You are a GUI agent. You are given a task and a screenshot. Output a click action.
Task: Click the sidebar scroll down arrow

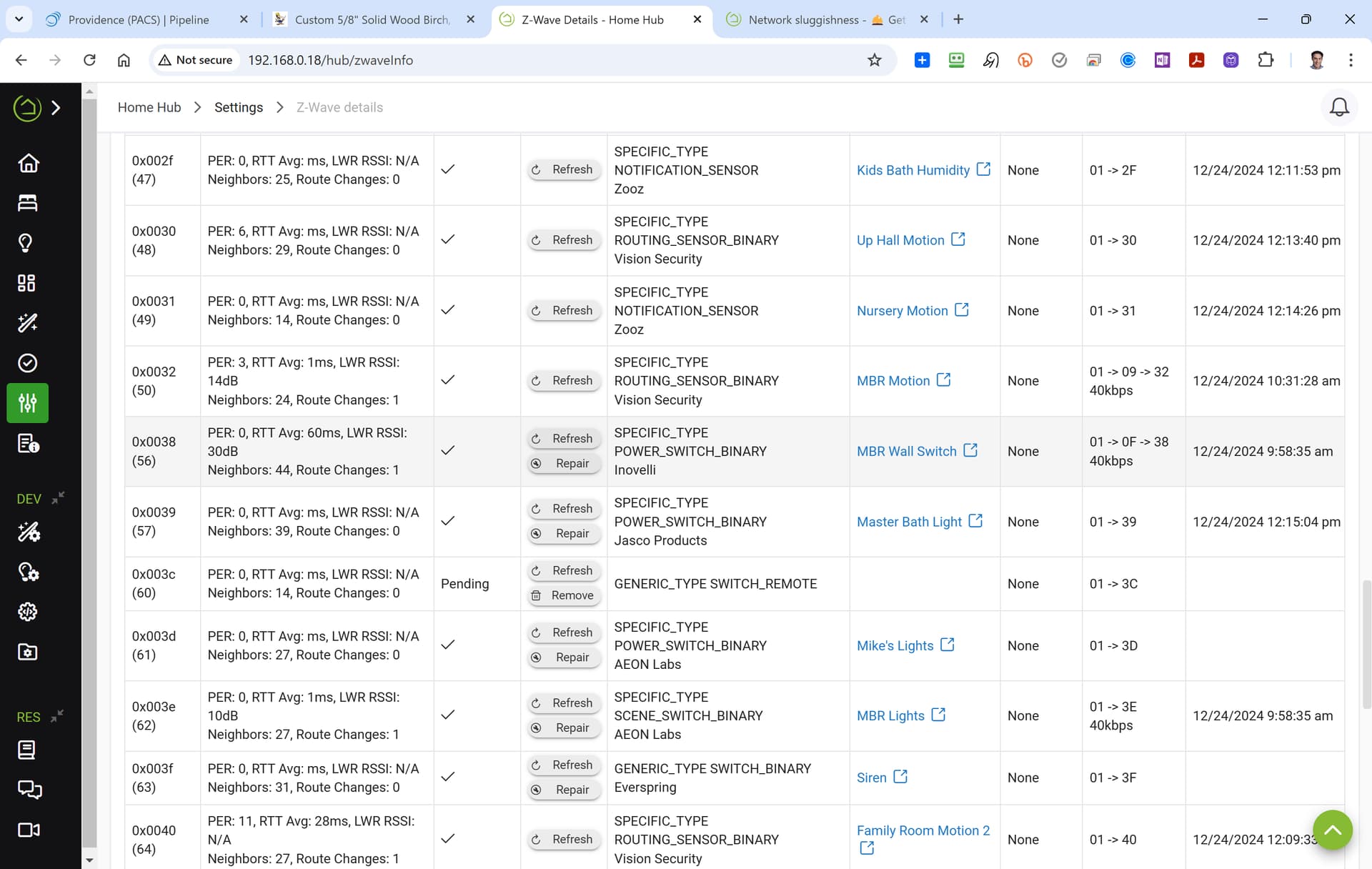(89, 860)
